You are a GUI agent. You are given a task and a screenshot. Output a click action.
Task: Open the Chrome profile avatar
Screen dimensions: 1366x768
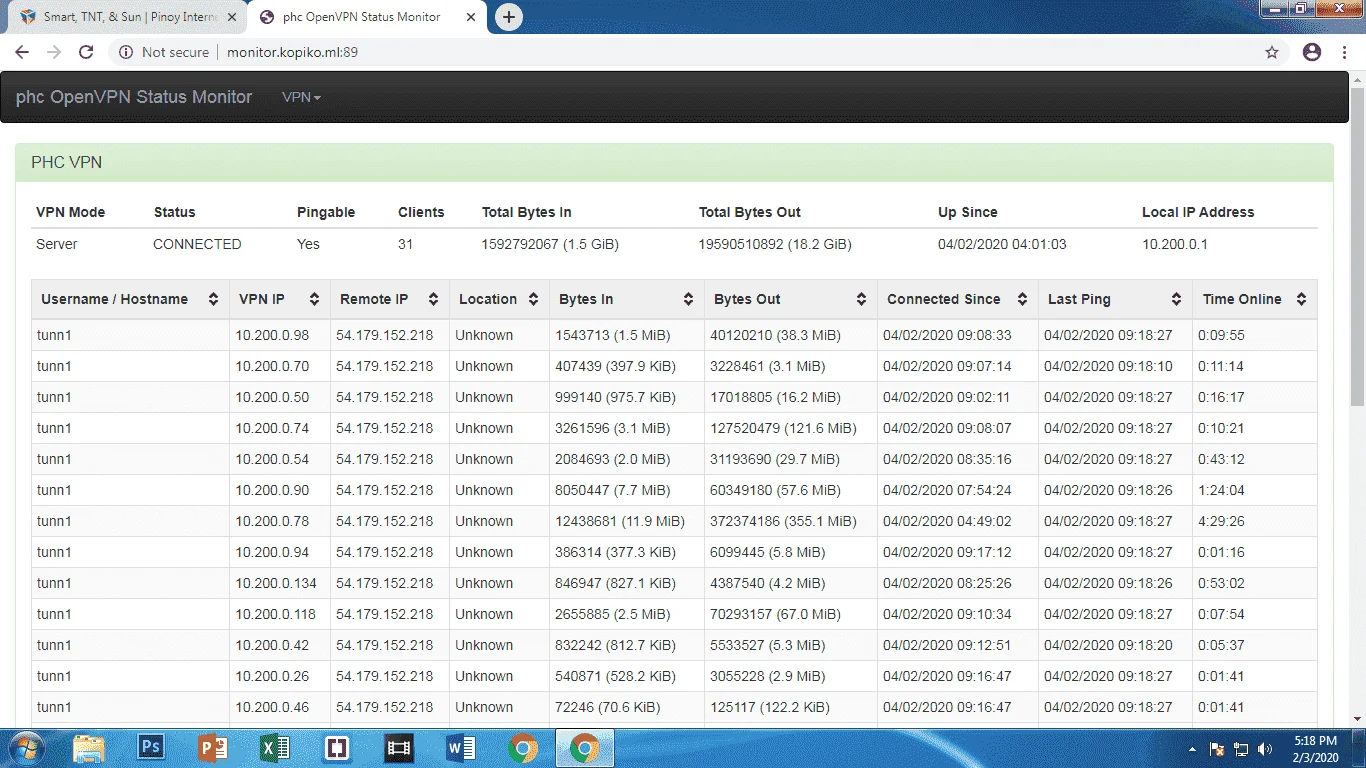(1312, 52)
